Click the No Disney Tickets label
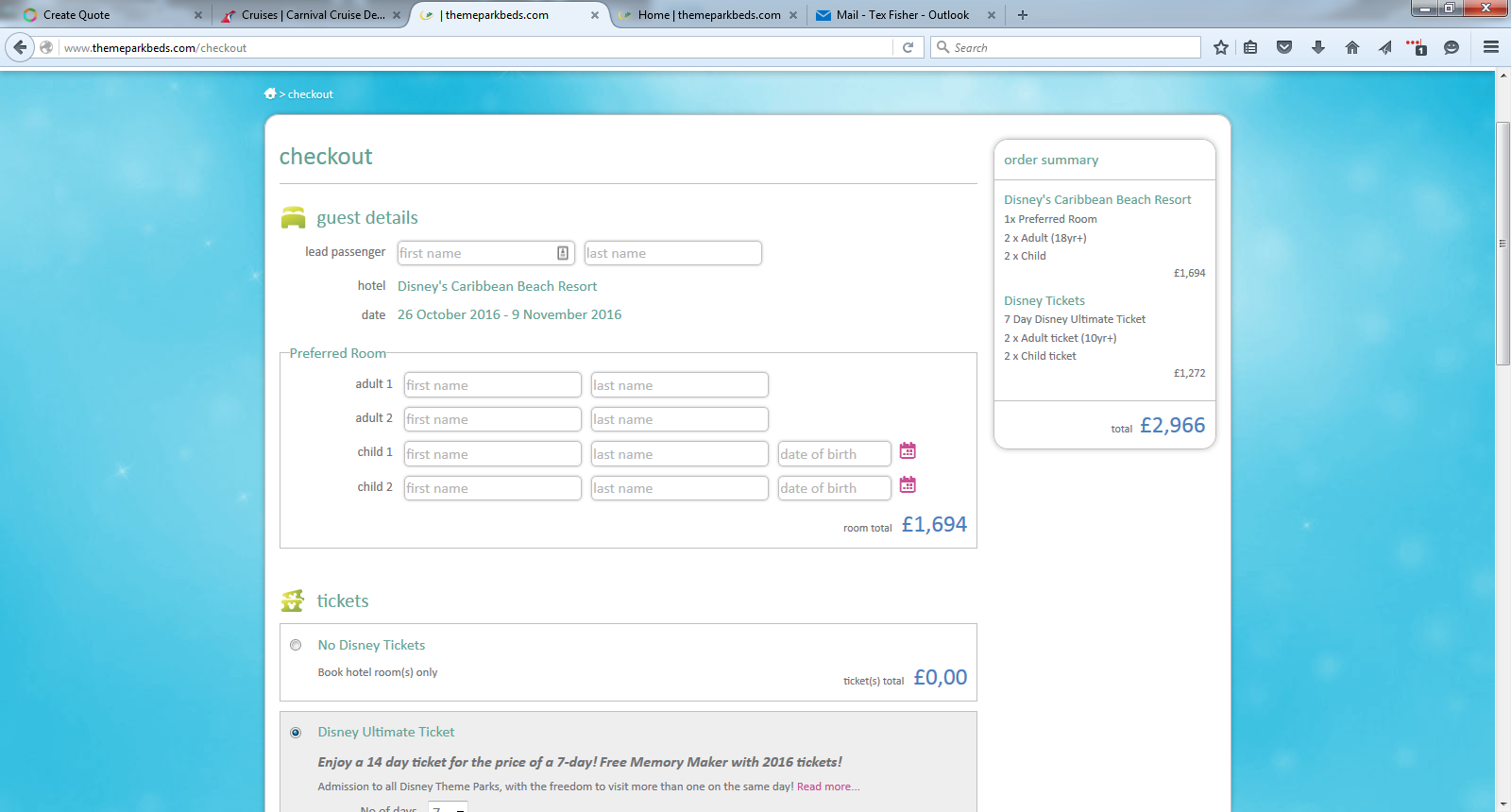This screenshot has height=812, width=1511. (371, 645)
